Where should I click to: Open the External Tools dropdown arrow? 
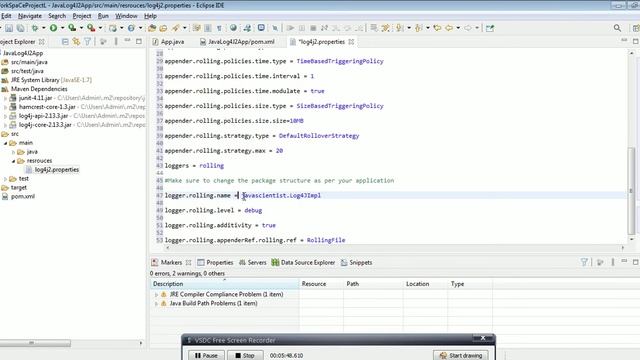click(100, 28)
